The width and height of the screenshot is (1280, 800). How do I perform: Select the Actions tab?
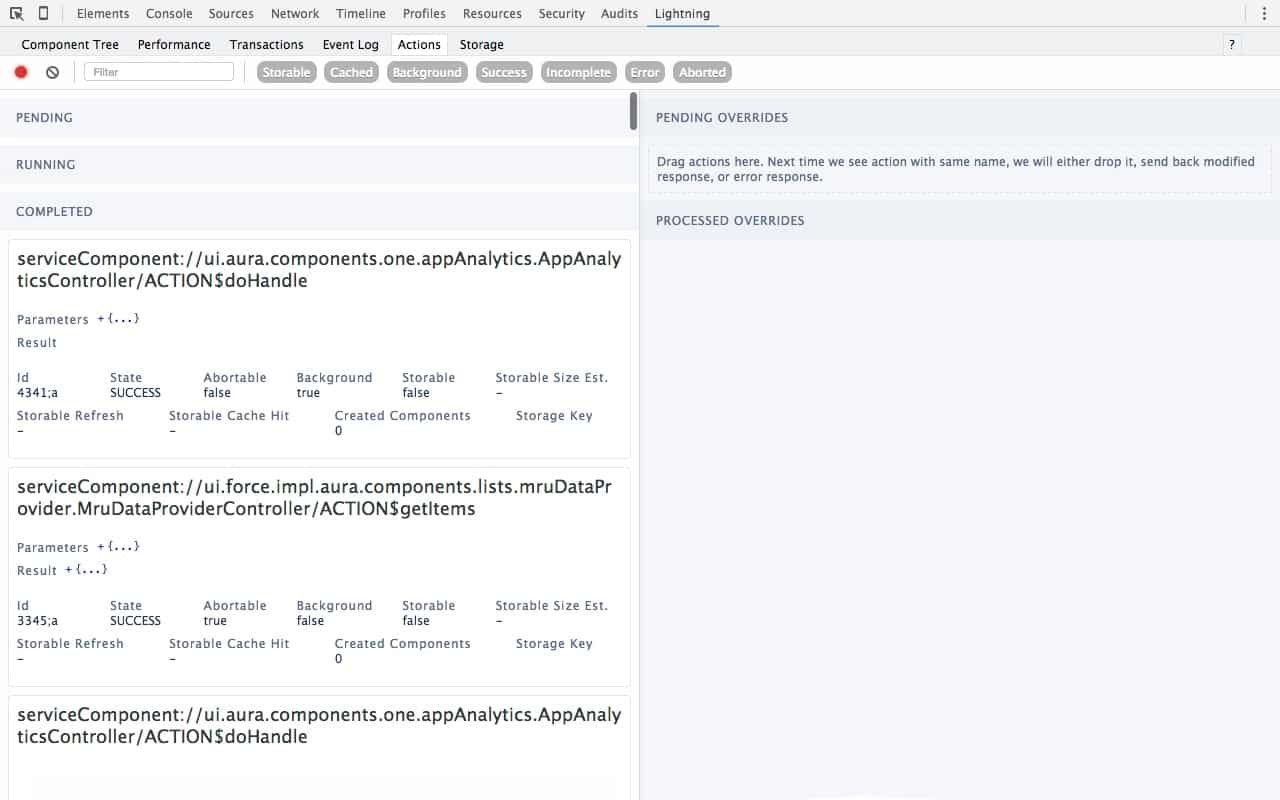[x=419, y=44]
